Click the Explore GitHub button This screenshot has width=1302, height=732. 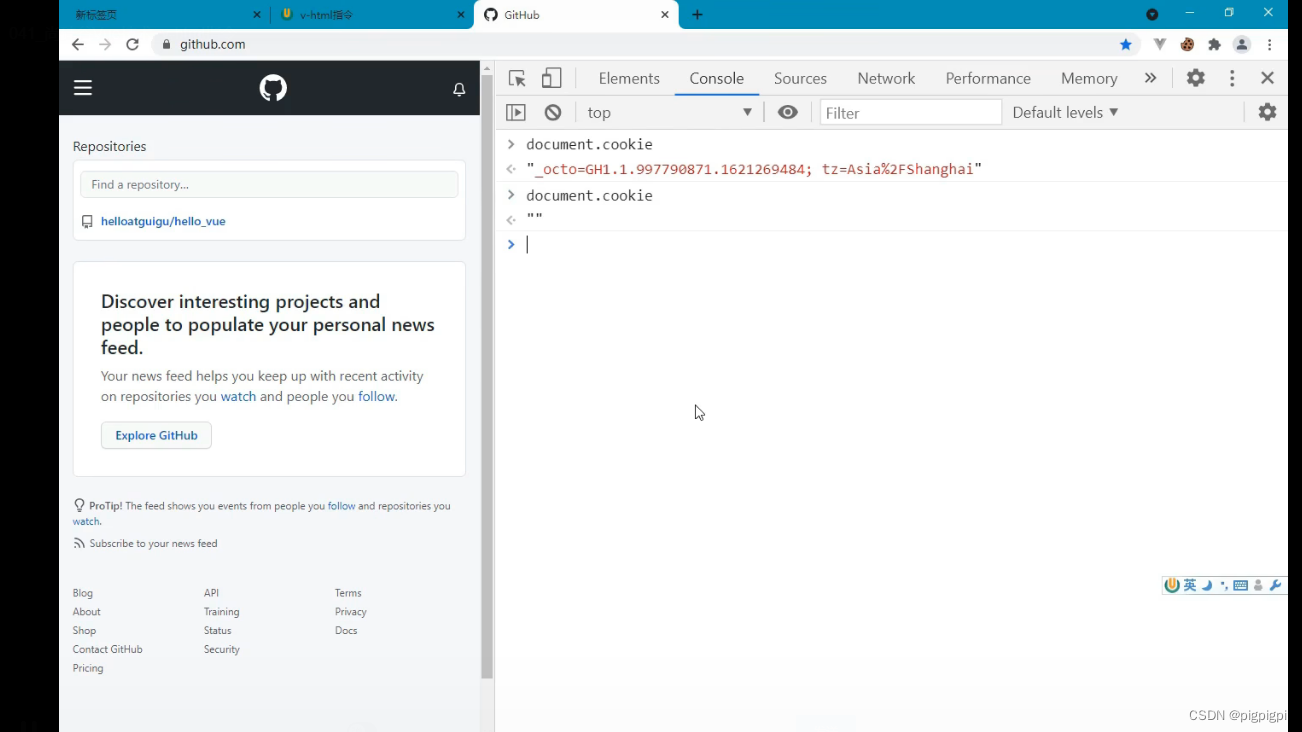(156, 435)
